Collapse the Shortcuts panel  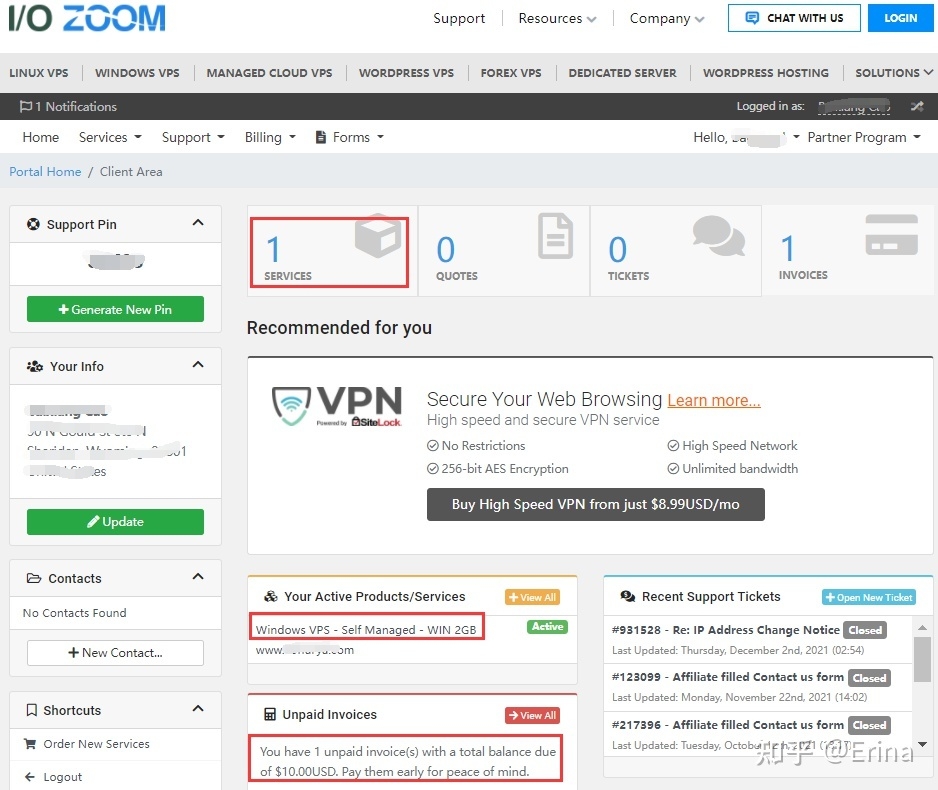[x=198, y=709]
